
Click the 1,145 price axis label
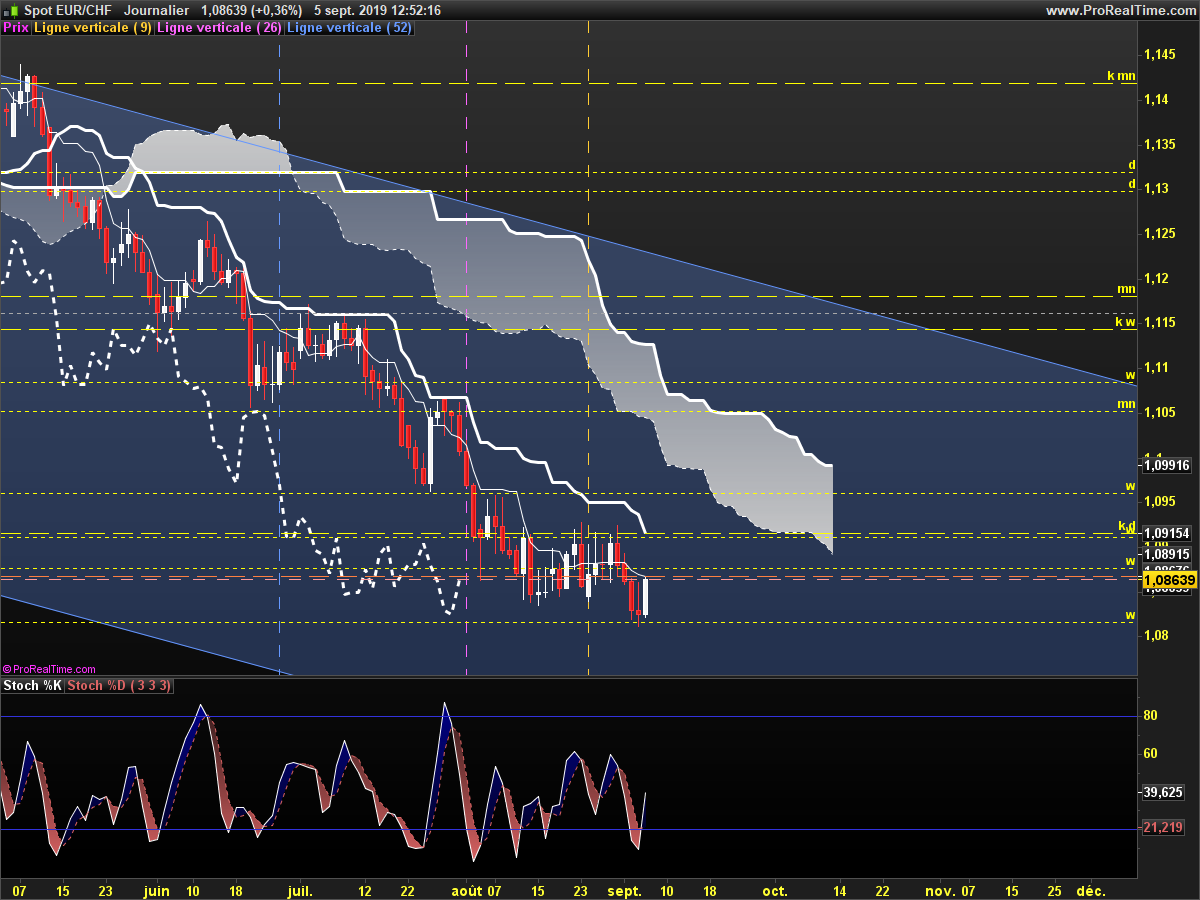coord(1158,55)
